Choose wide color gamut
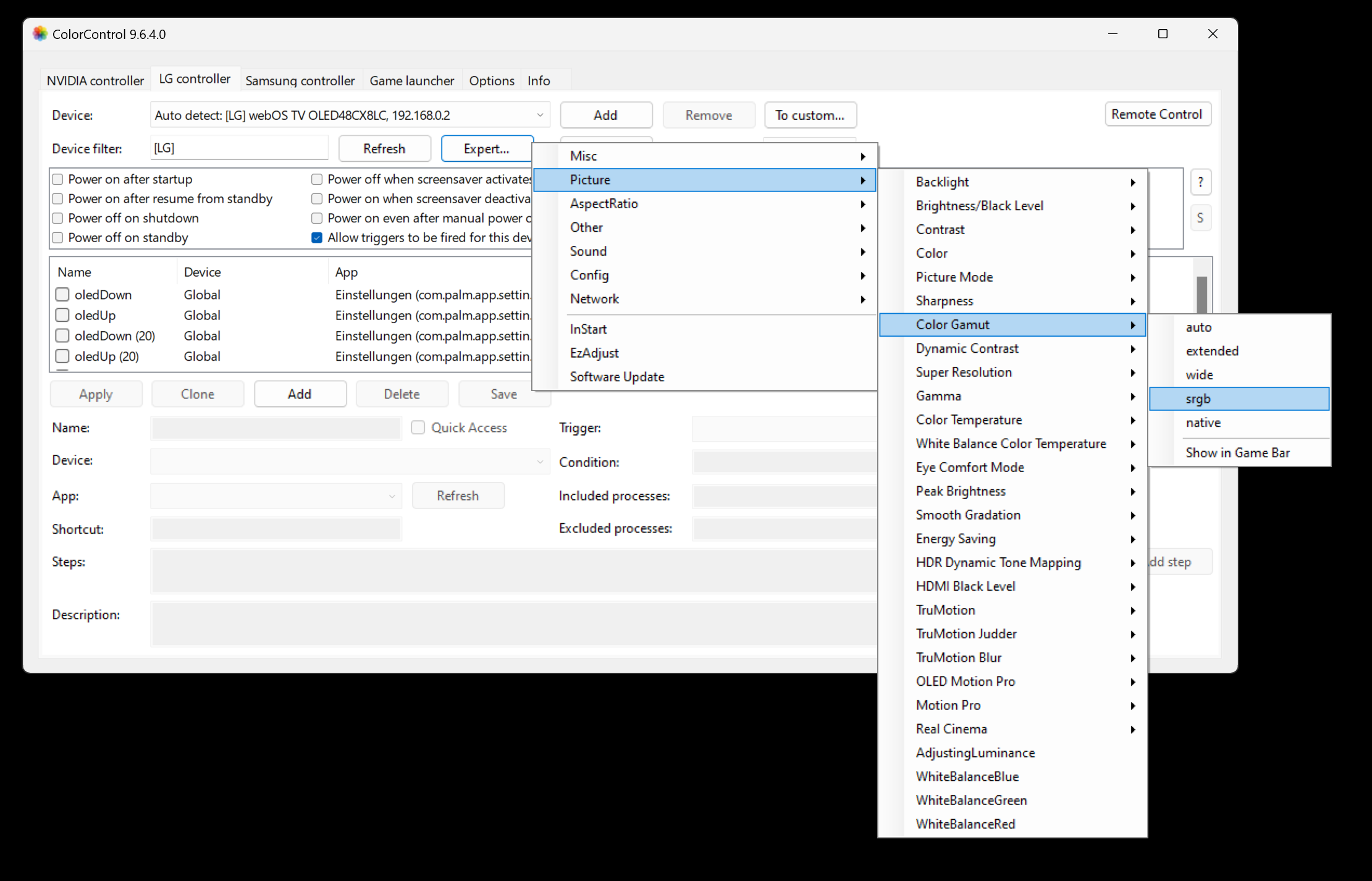The height and width of the screenshot is (881, 1372). pyautogui.click(x=1239, y=375)
